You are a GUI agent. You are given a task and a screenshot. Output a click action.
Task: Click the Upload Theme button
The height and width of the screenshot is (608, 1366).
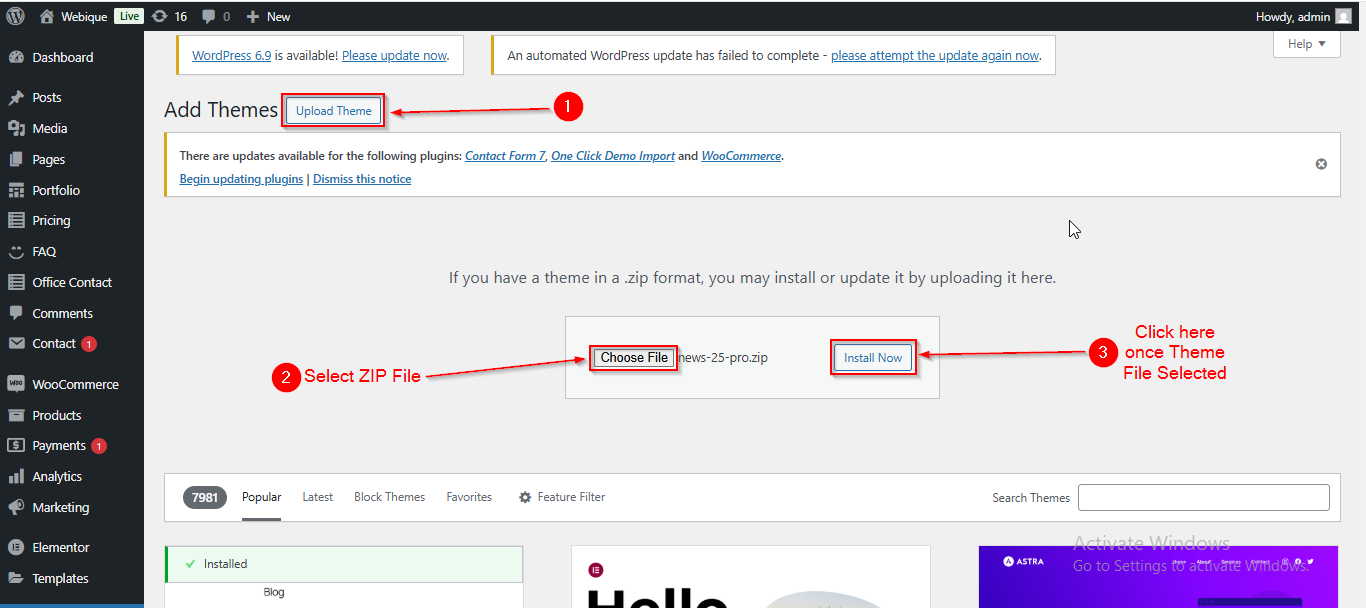(x=333, y=111)
